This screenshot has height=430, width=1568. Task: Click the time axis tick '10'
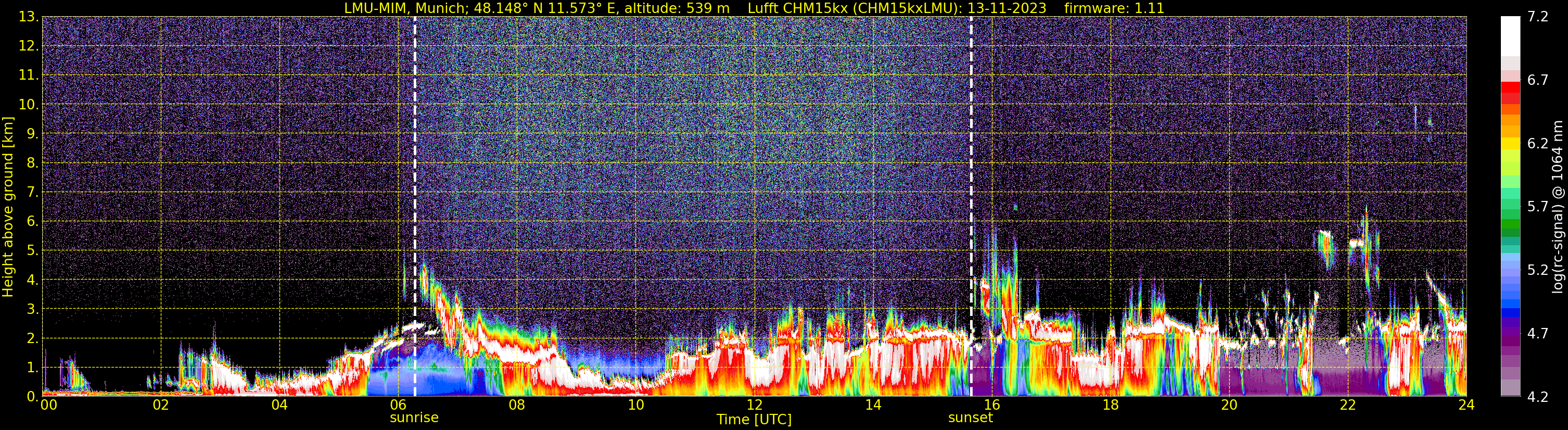635,404
